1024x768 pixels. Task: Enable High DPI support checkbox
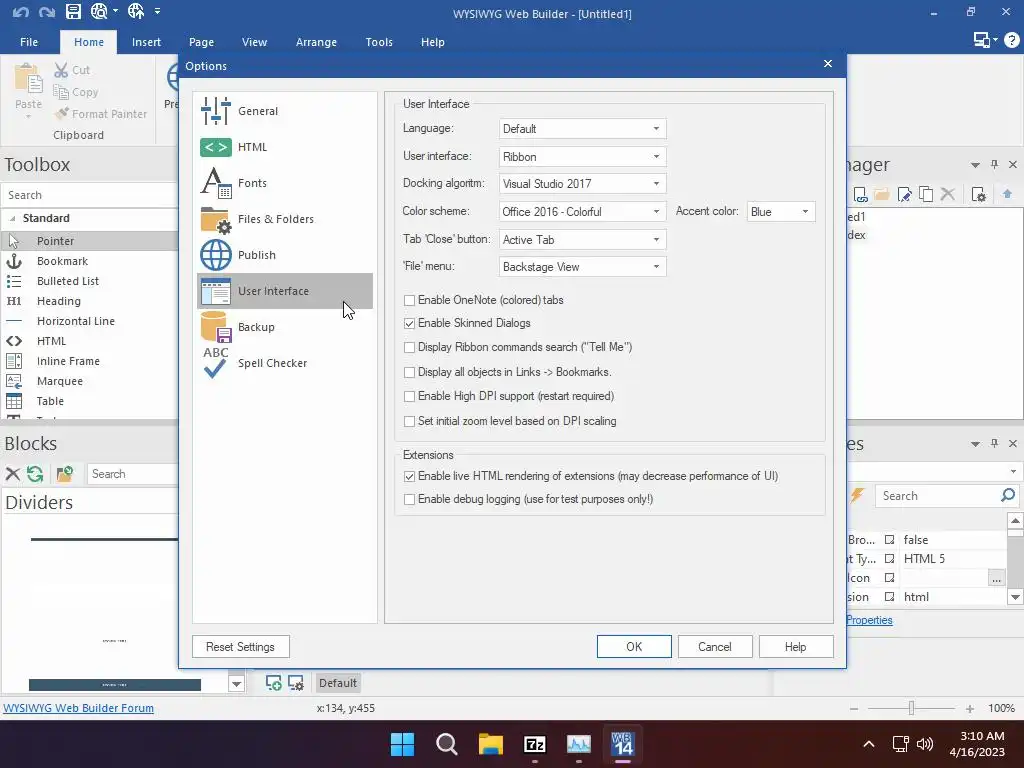[x=409, y=396]
